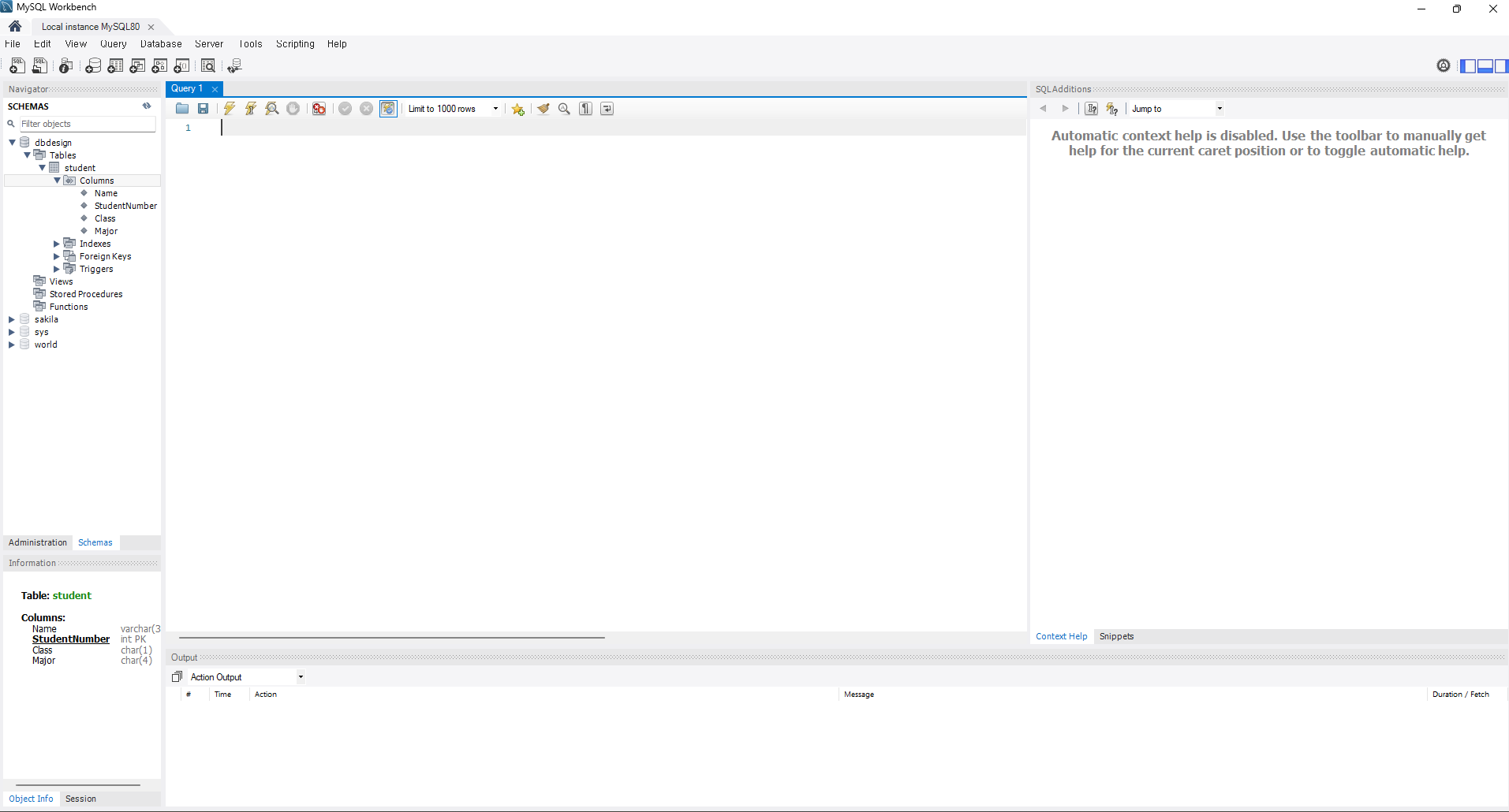Open Workbench preferences gear icon

(1444, 65)
